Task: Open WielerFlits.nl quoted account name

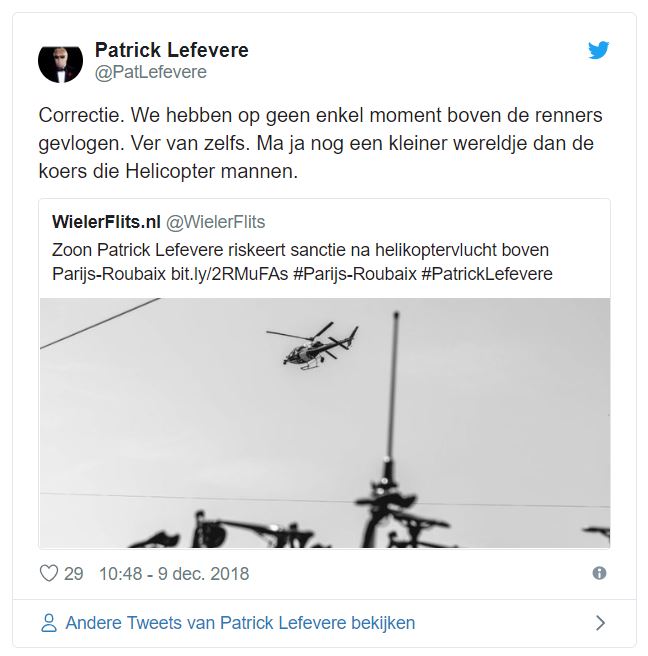Action: (x=106, y=222)
